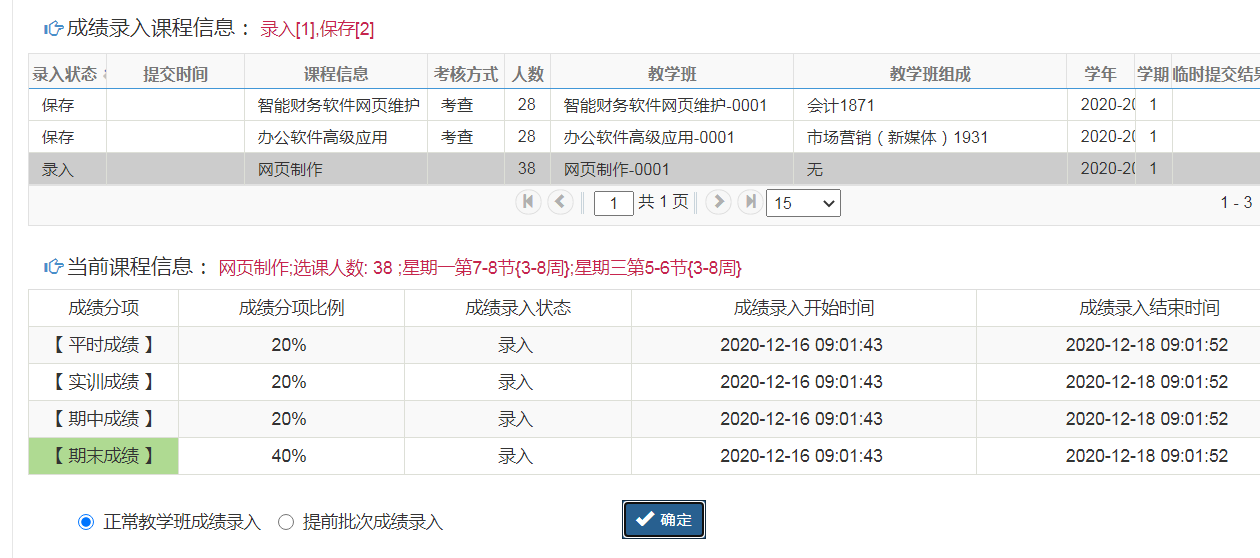This screenshot has width=1260, height=558.
Task: Click hand icon beside 当前课程信息 heading
Action: click(x=53, y=267)
